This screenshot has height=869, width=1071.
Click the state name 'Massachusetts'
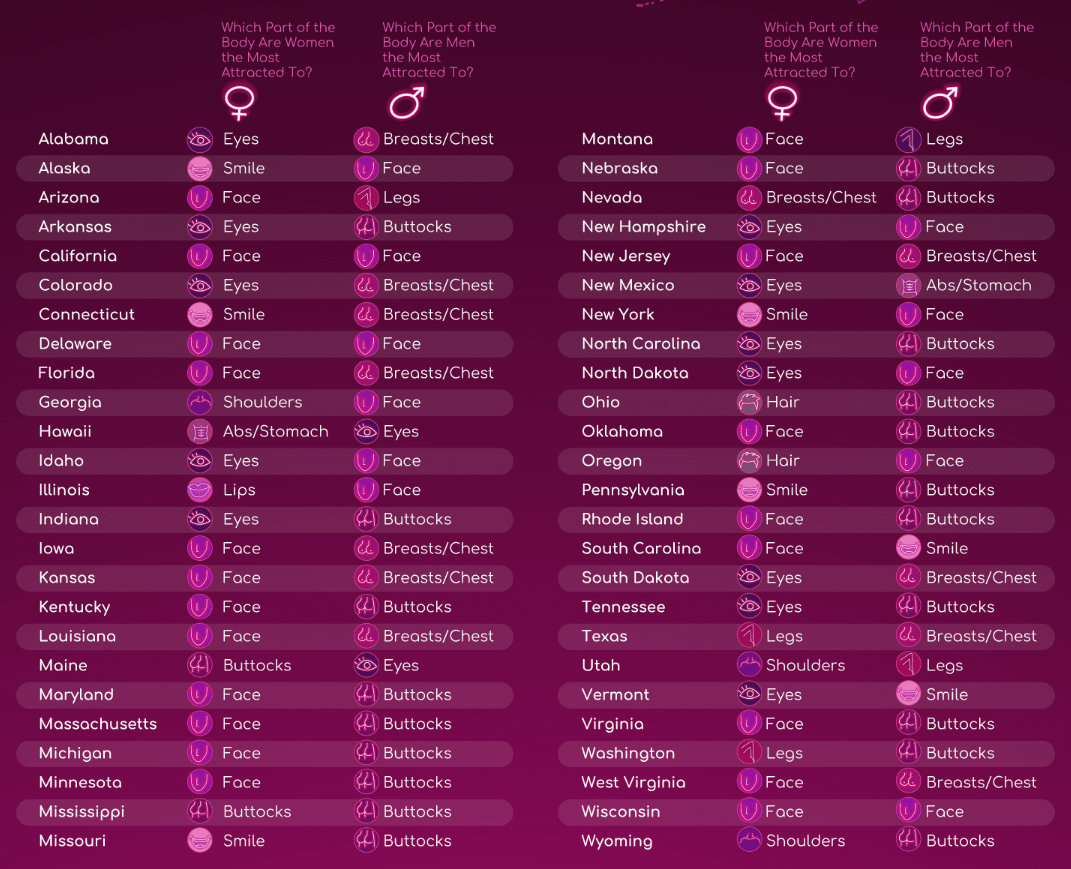coord(98,724)
